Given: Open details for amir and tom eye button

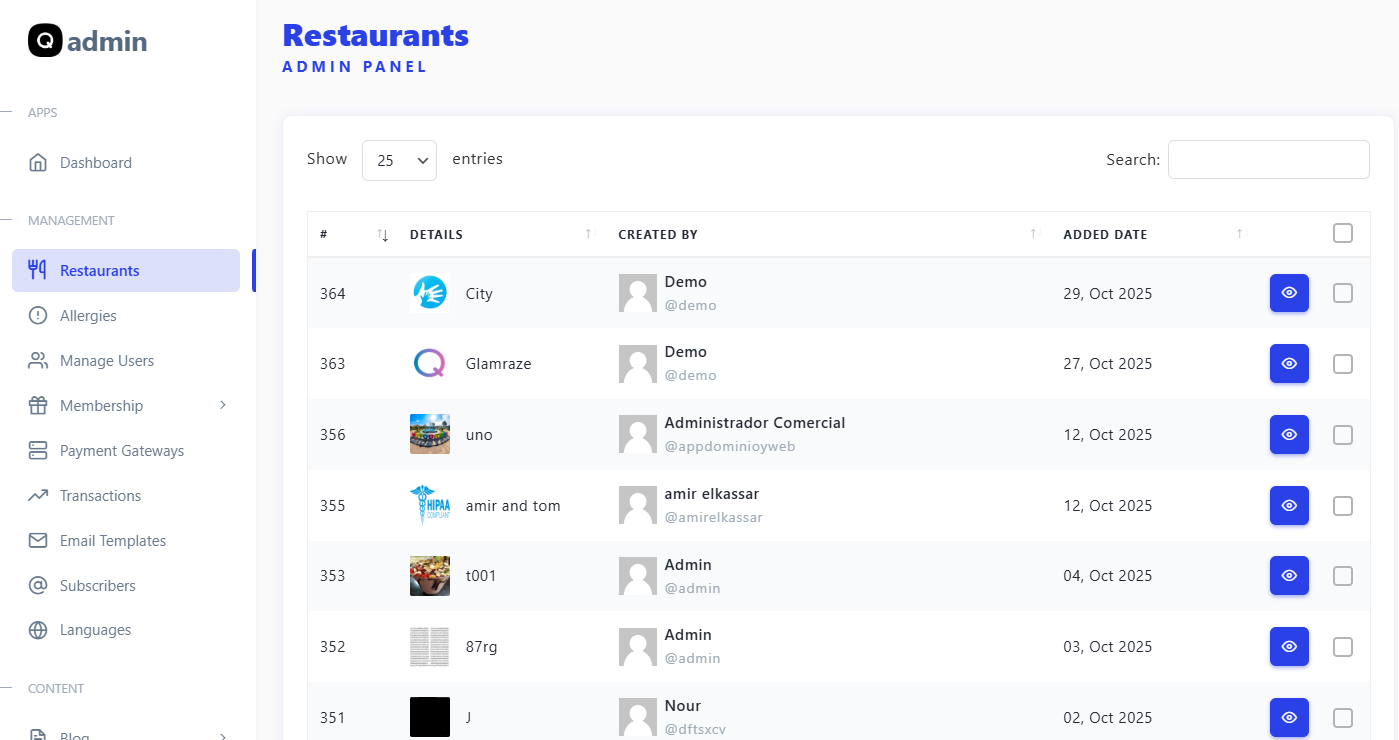Looking at the screenshot, I should (x=1289, y=505).
